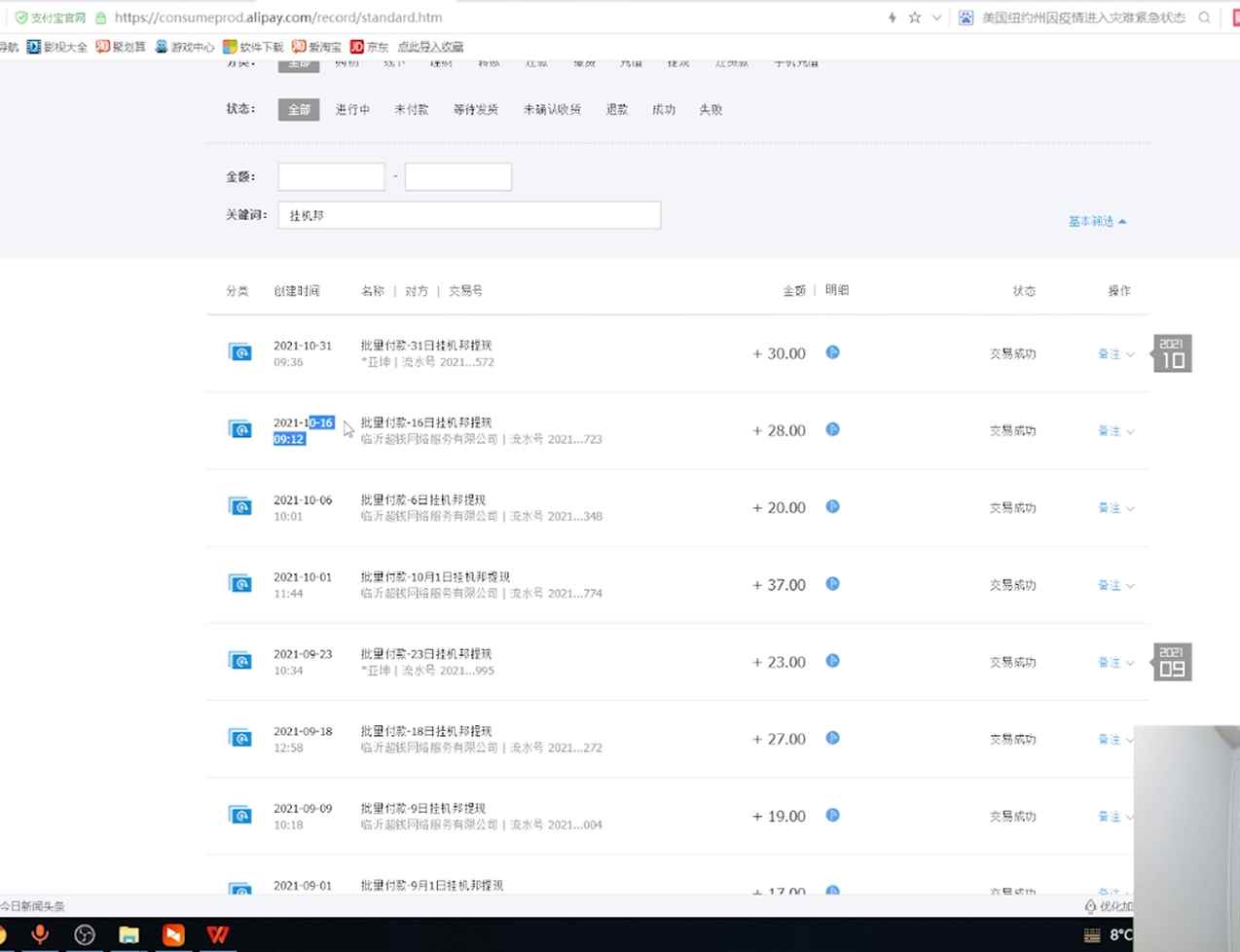The height and width of the screenshot is (952, 1240).
Task: Filter by status 未付款
Action: tap(411, 109)
